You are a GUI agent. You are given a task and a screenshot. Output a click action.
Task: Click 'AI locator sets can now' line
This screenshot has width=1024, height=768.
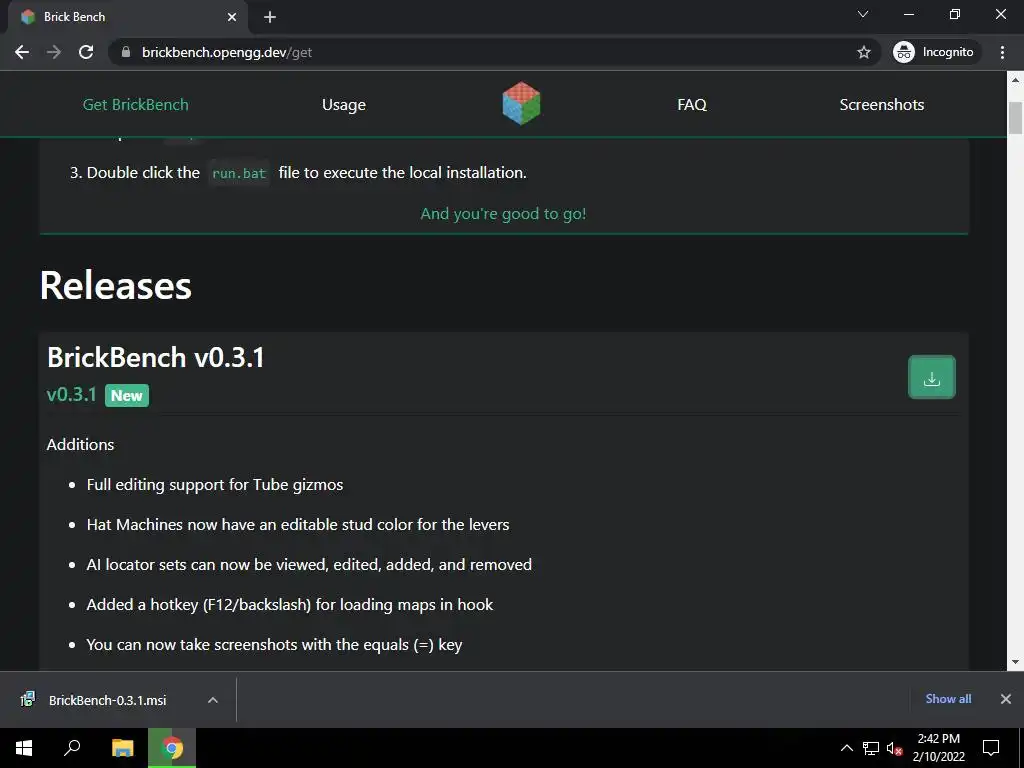[x=309, y=564]
